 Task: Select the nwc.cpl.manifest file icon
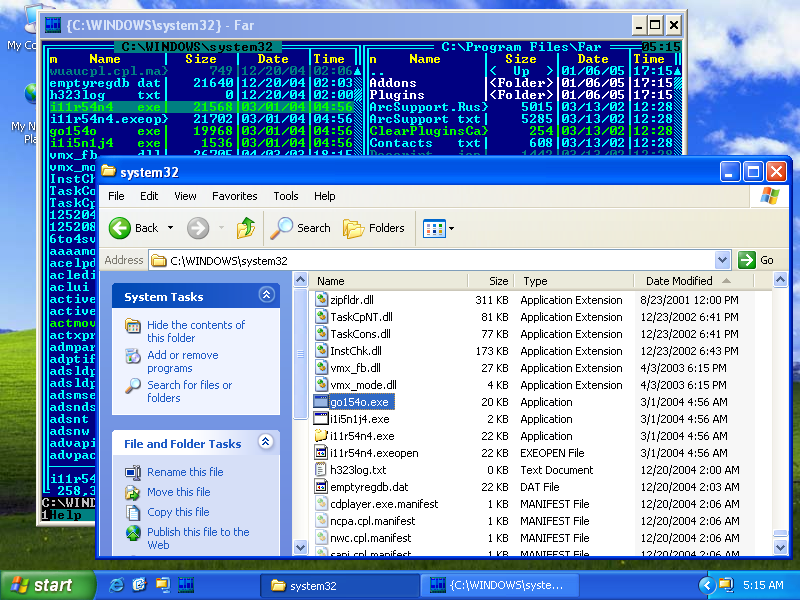[x=321, y=538]
